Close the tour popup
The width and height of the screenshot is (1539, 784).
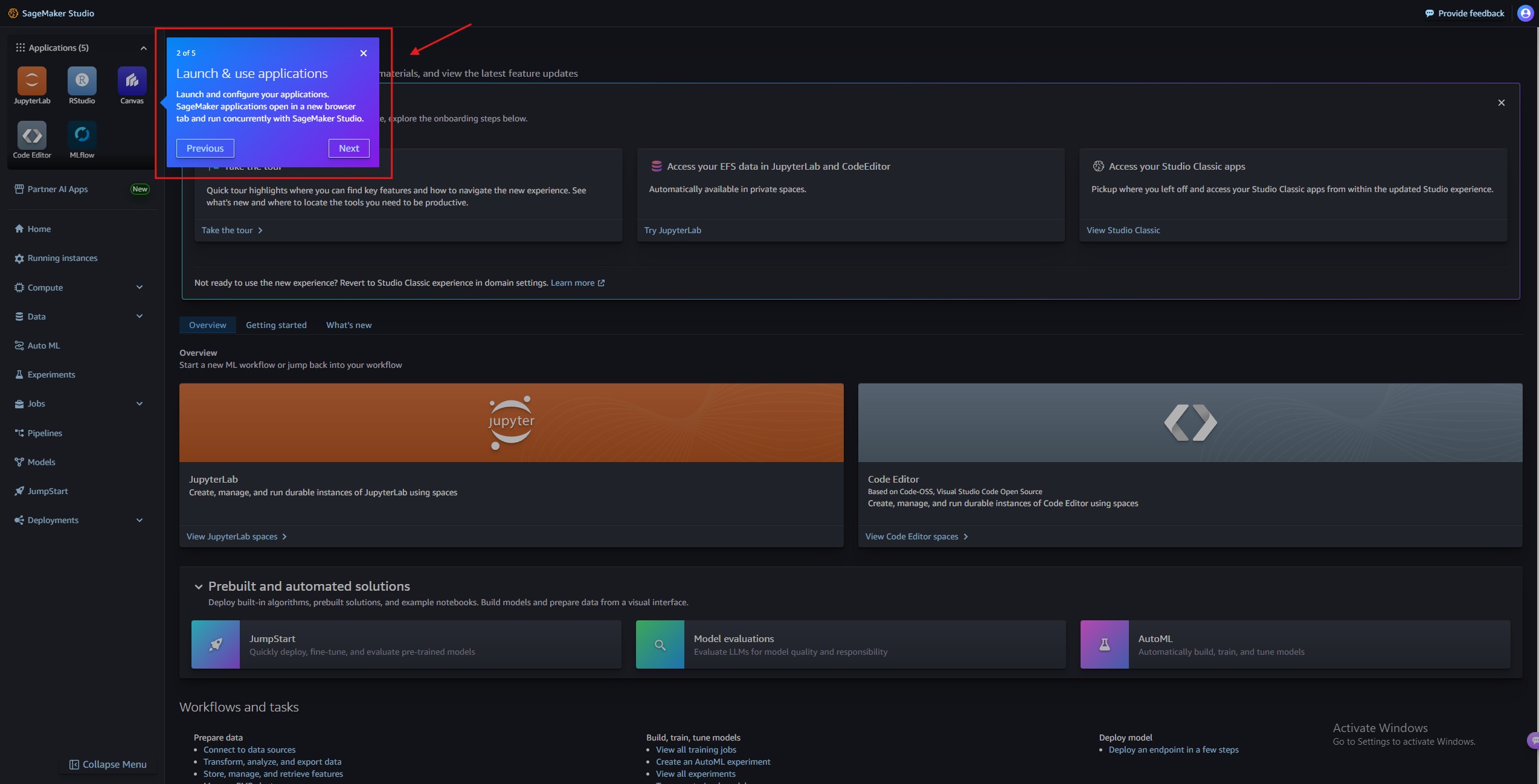(x=364, y=53)
